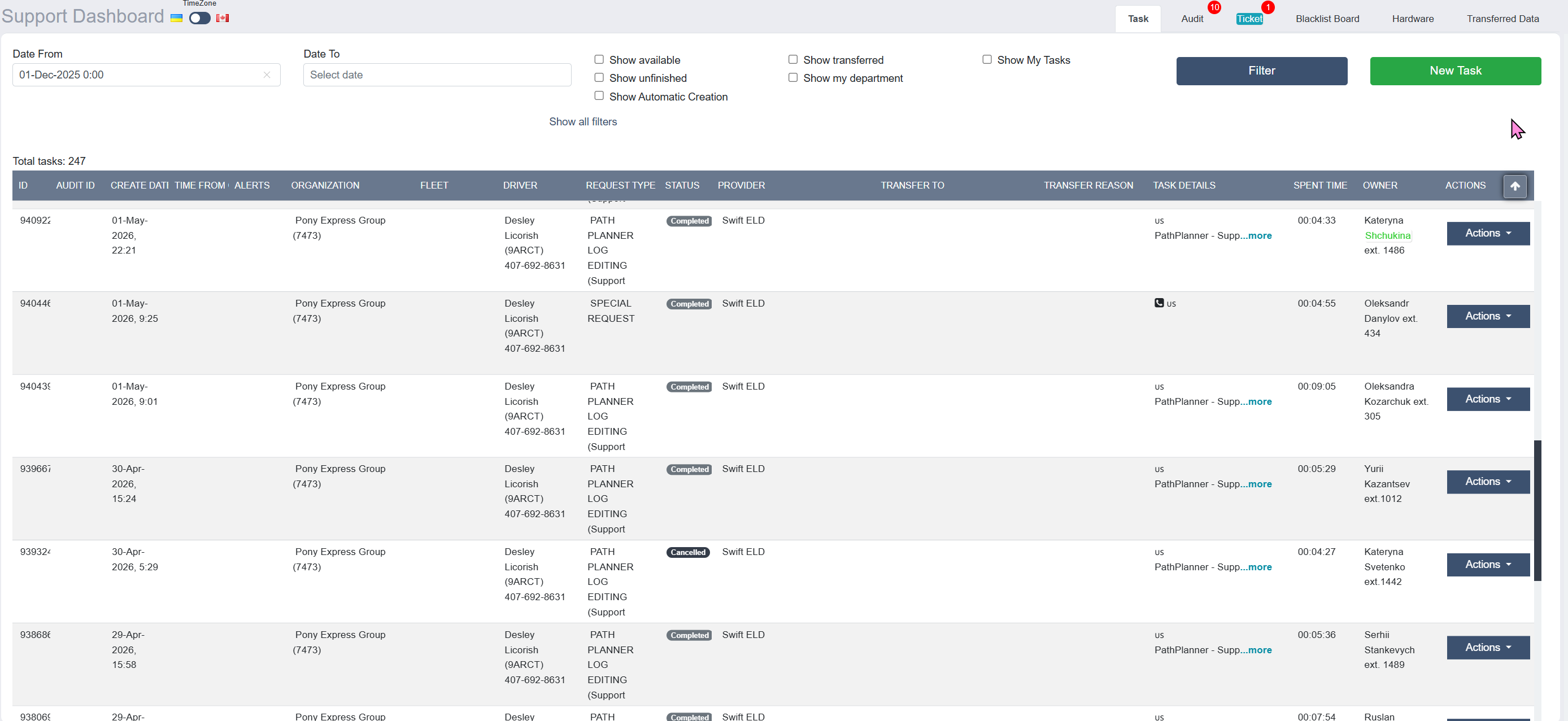This screenshot has height=721, width=1568.
Task: Enable the Show available checkbox
Action: [599, 60]
